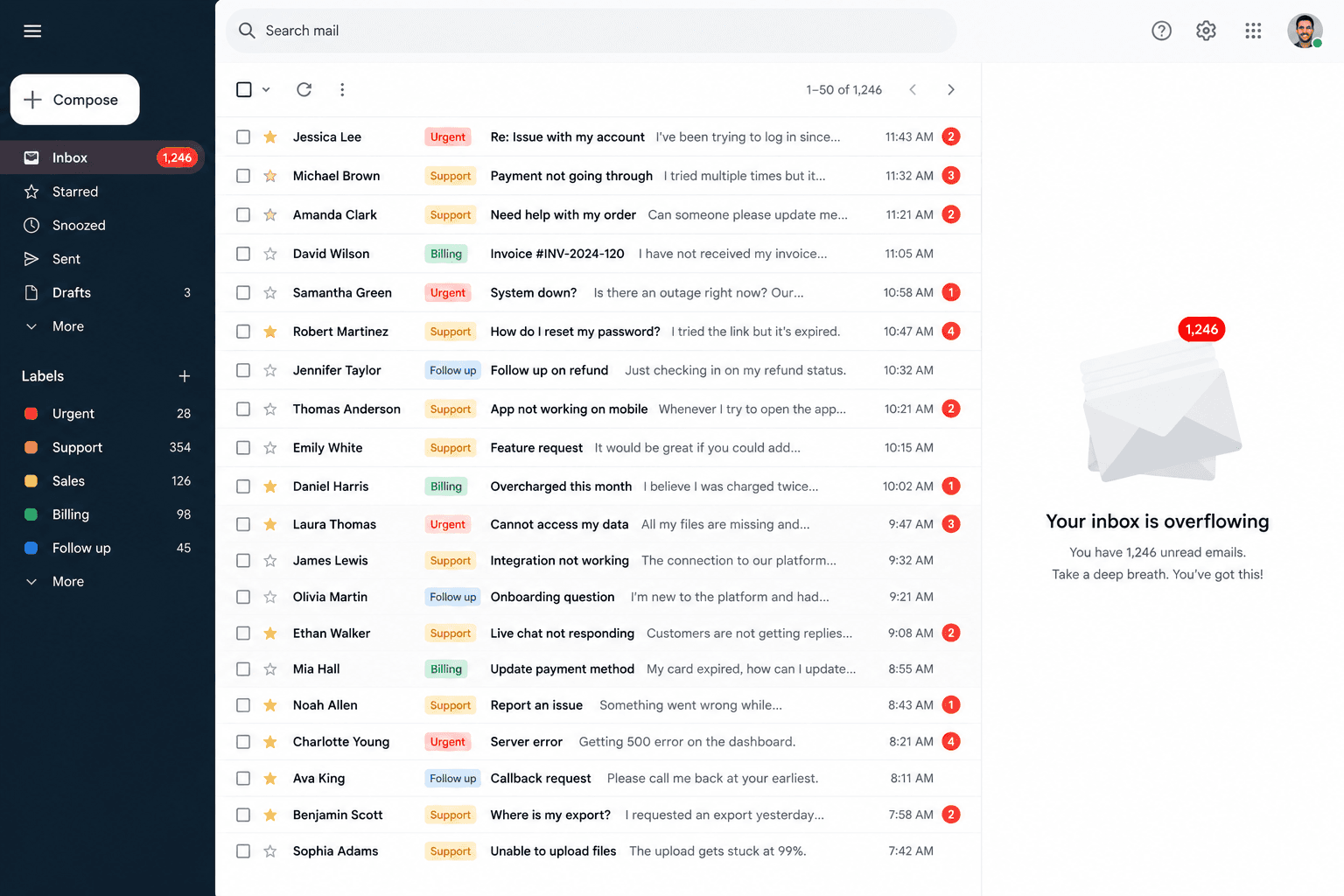Select the David Wilson email checkbox
This screenshot has height=896, width=1344.
[x=243, y=254]
